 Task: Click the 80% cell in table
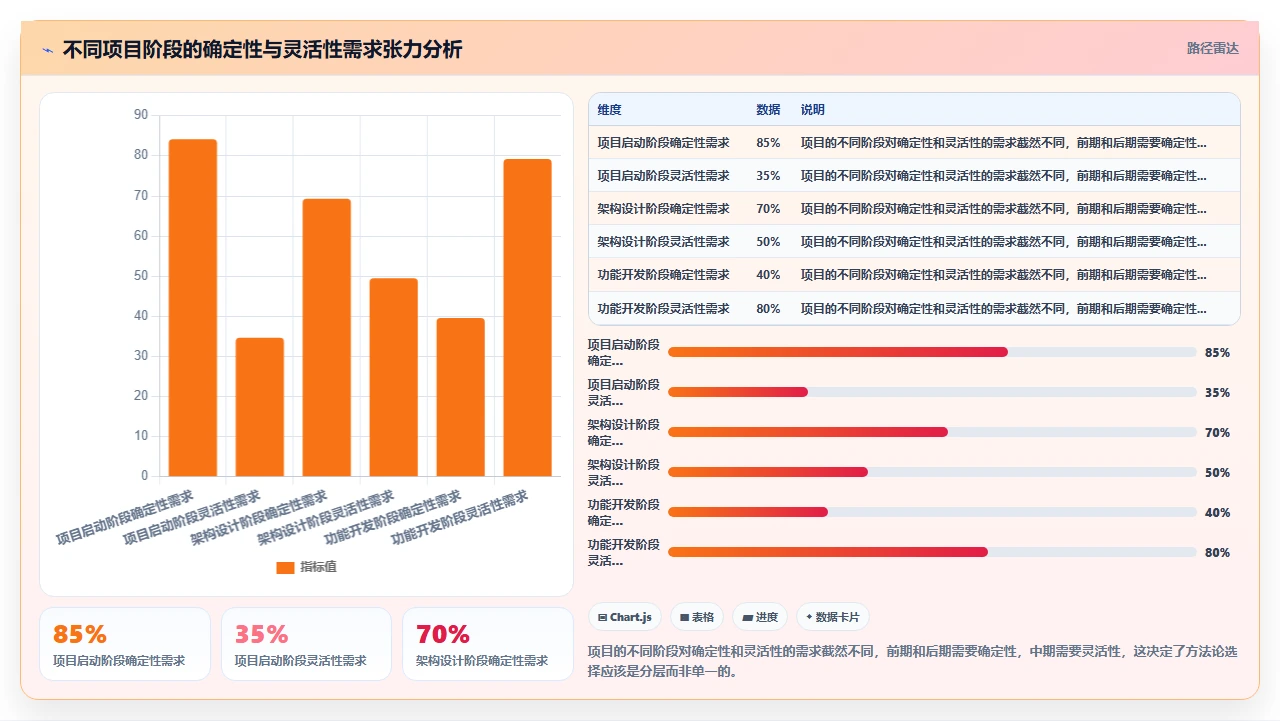point(768,308)
